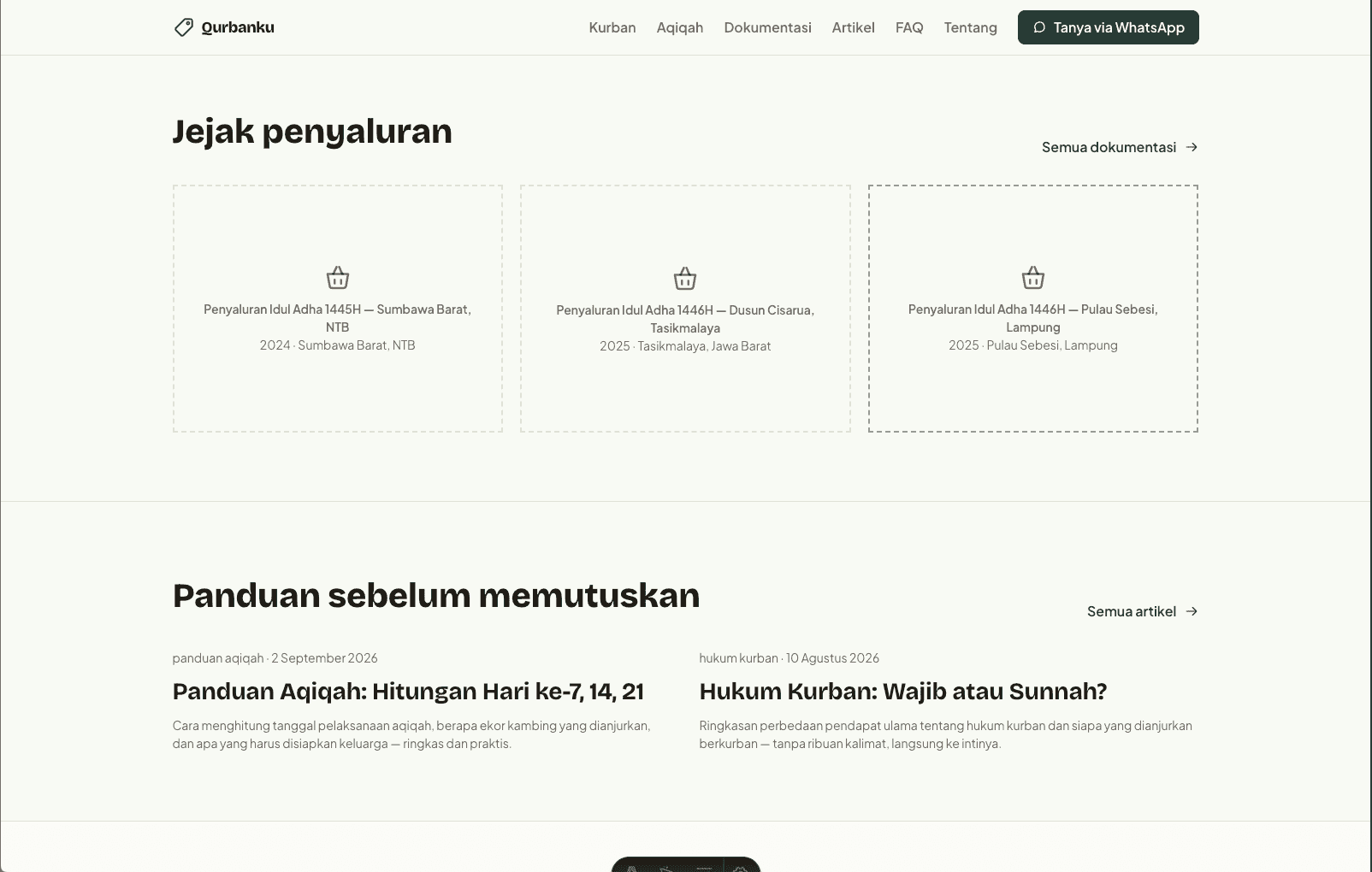Click the Panduan sebelum memutuskan heading

coord(436,596)
